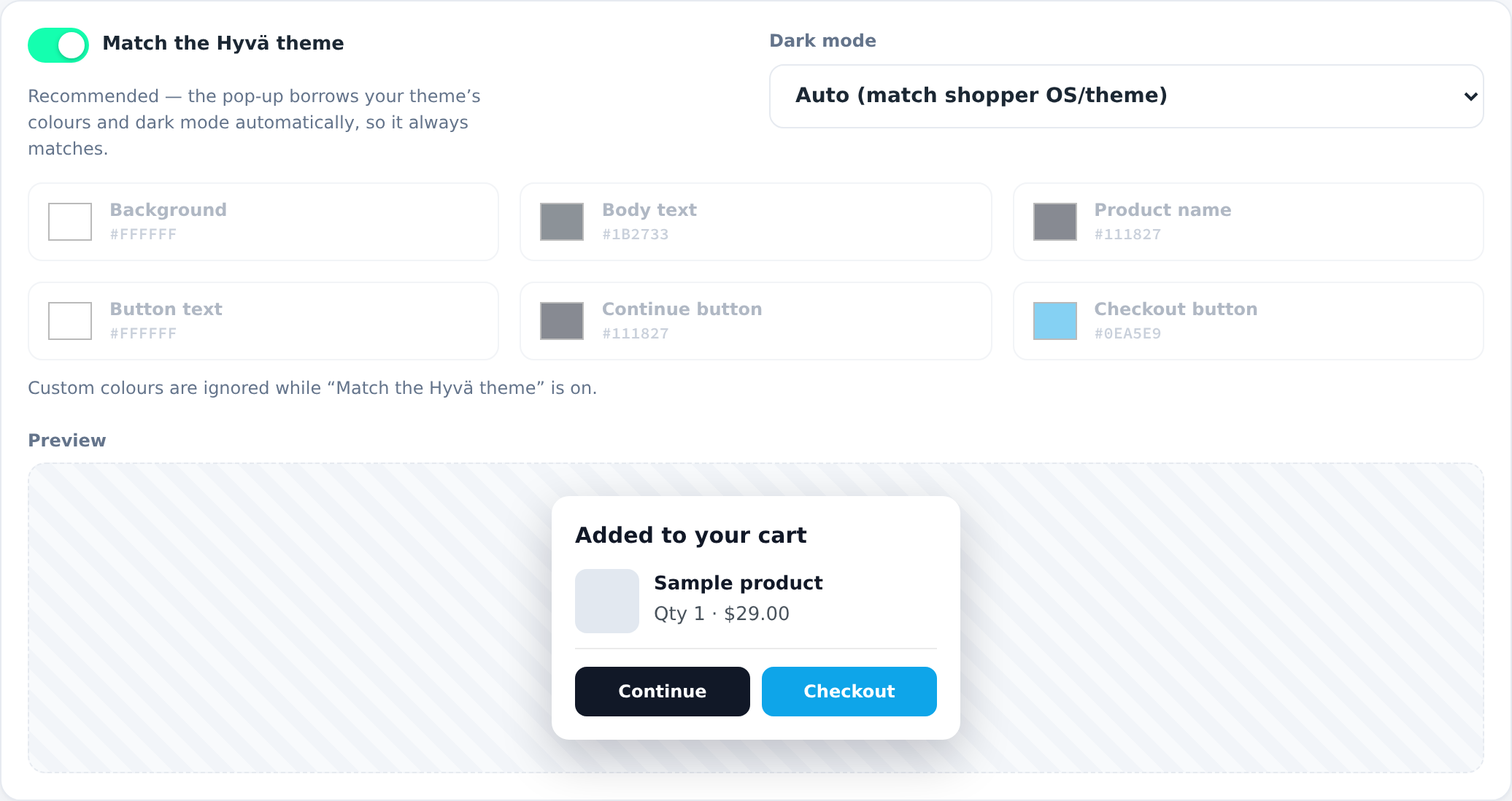Toggle the Match the Hyvä theme switch
Image resolution: width=1512 pixels, height=801 pixels.
(x=58, y=45)
